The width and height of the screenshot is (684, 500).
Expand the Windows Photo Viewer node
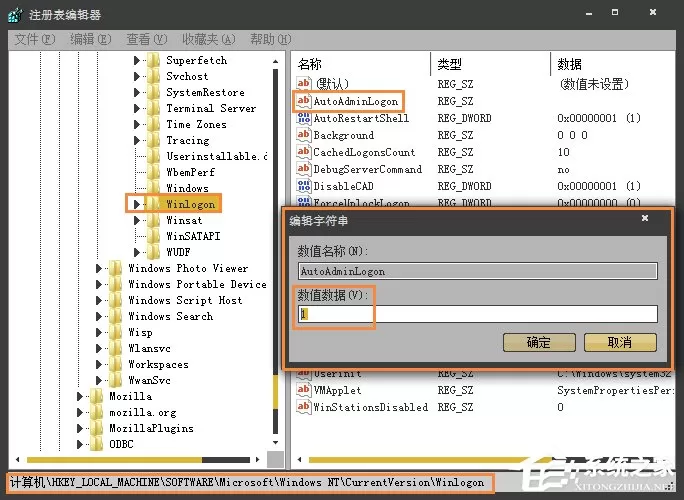99,268
